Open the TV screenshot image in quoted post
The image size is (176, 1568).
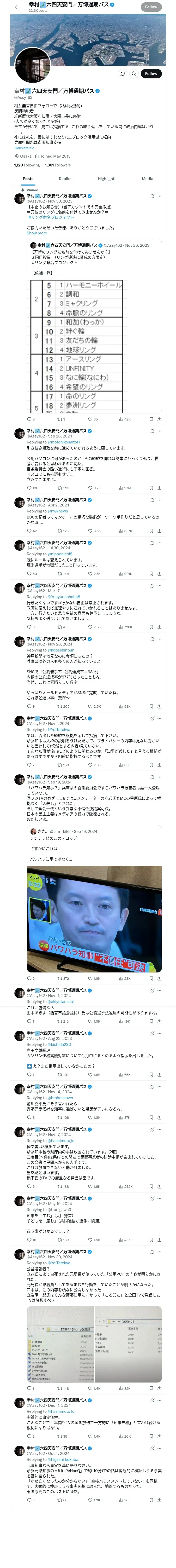94,919
